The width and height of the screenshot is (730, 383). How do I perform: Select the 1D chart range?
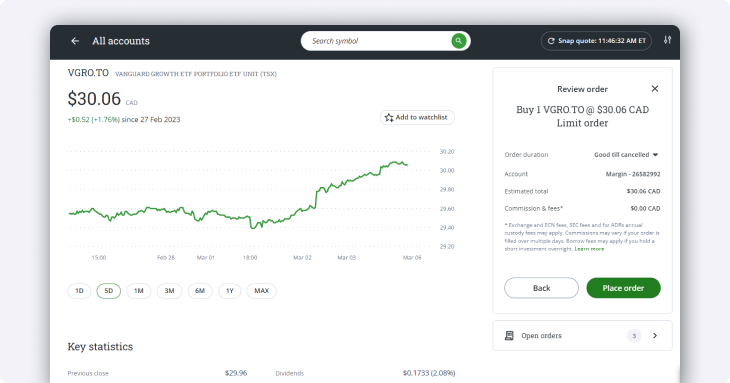(x=79, y=291)
